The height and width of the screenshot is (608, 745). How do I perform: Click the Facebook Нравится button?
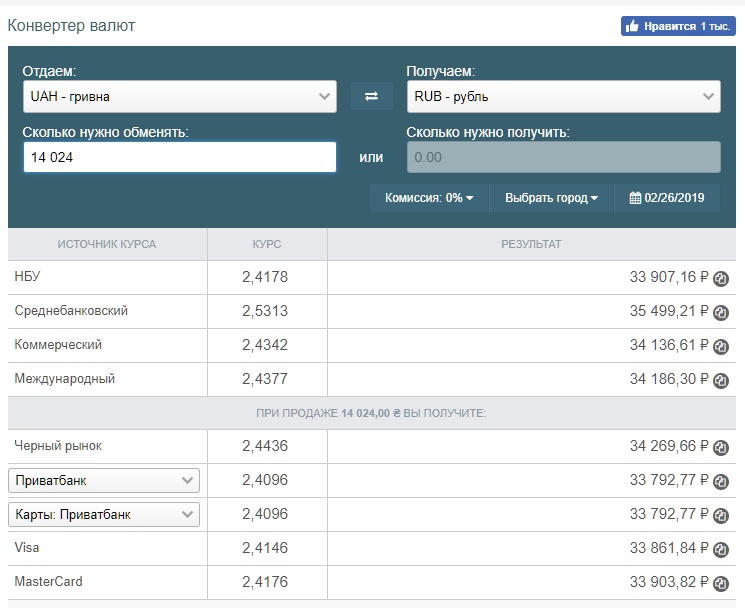(678, 26)
